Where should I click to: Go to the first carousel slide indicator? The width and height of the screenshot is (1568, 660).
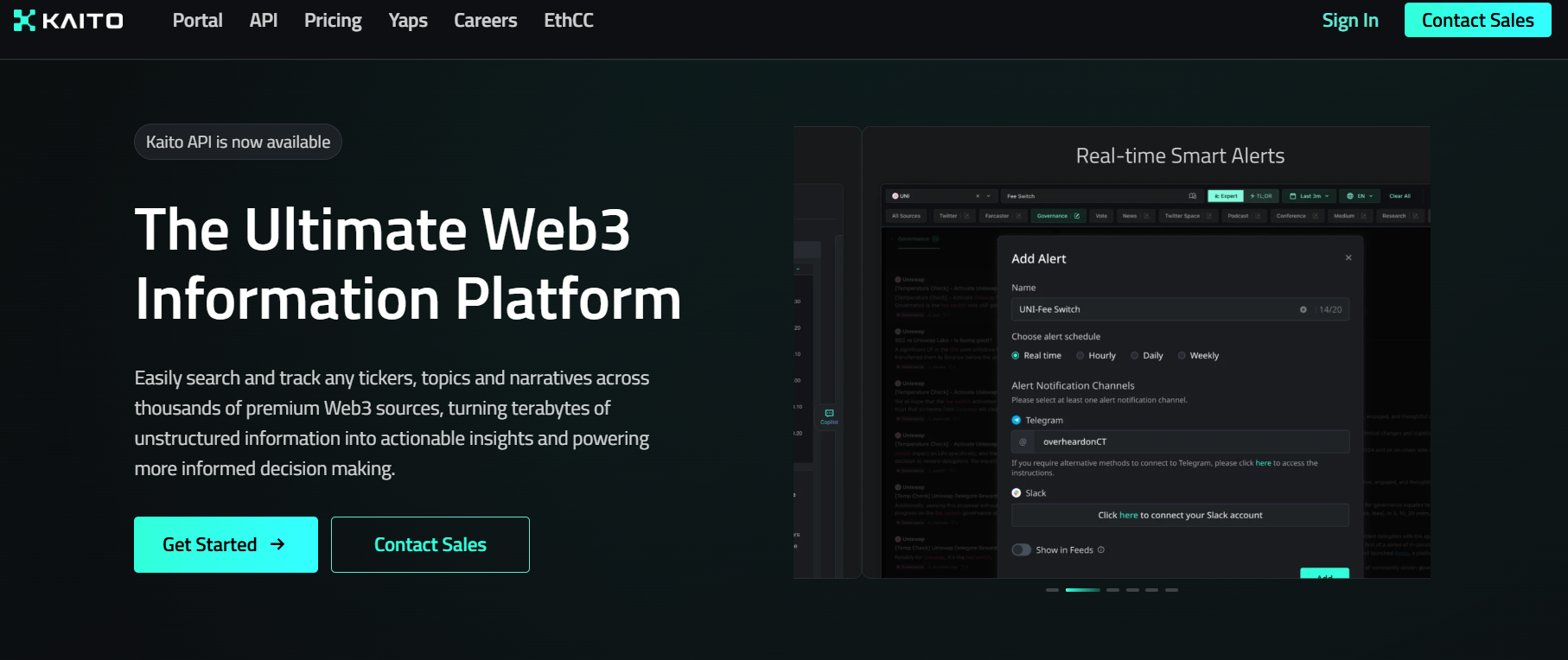tap(1052, 590)
